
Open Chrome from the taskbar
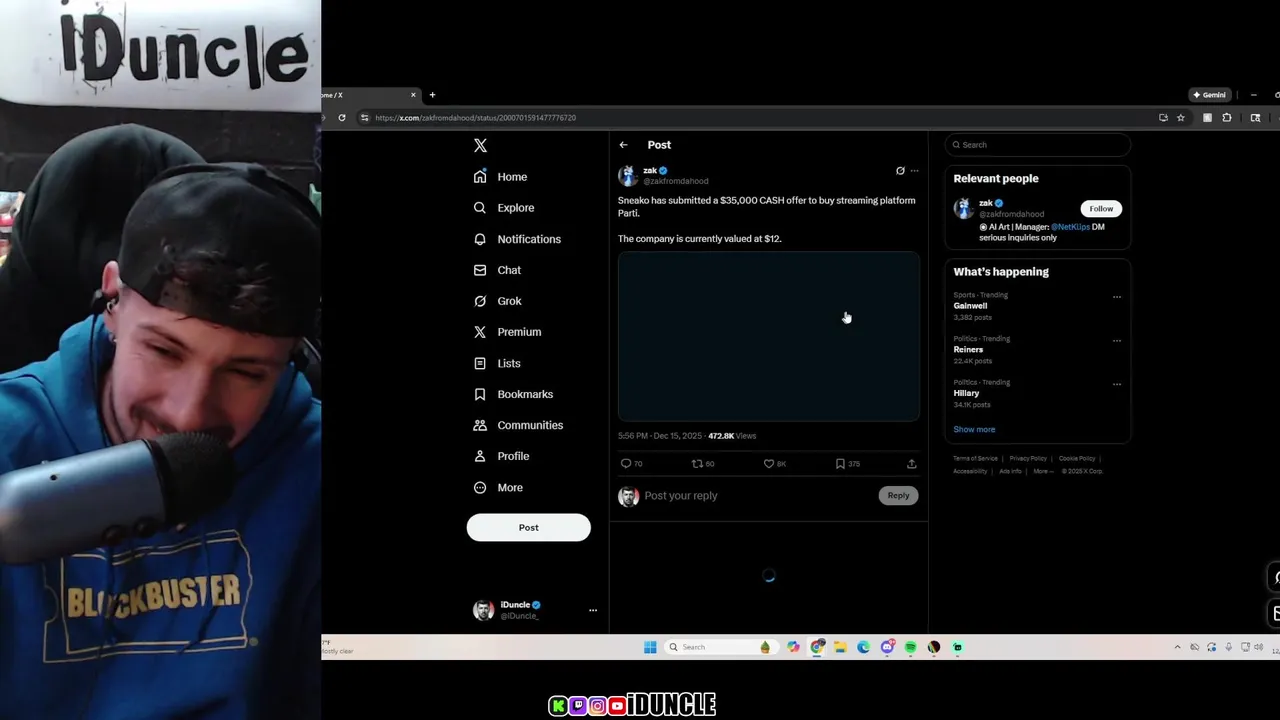pyautogui.click(x=817, y=647)
